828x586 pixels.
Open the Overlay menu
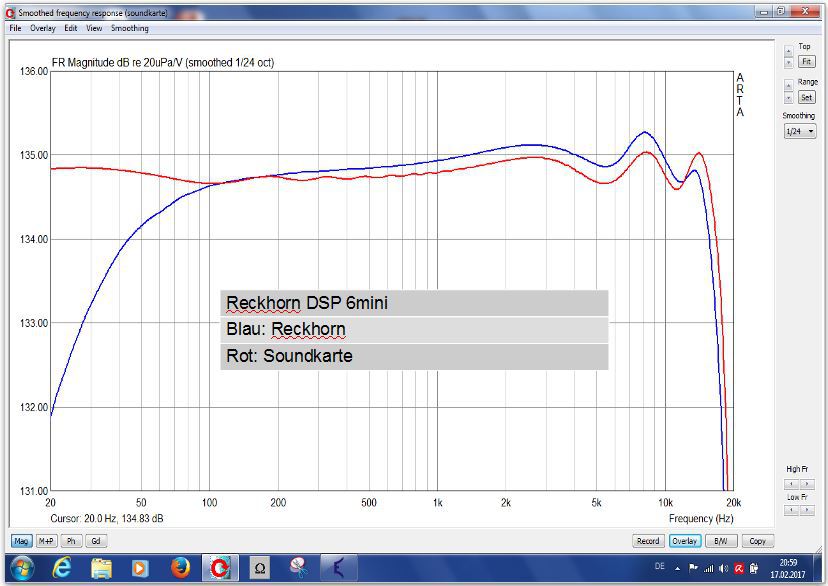point(43,28)
